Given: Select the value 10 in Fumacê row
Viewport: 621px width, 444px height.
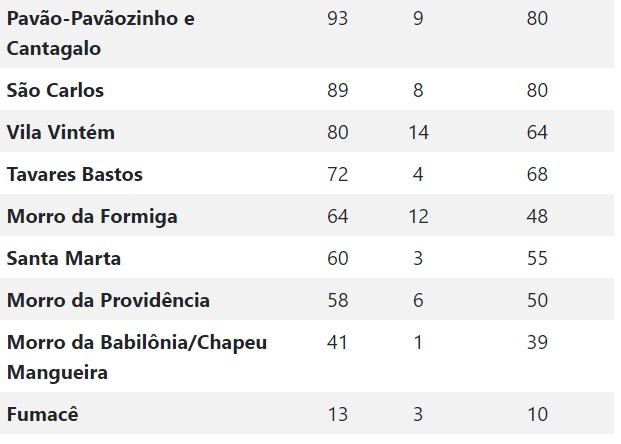Looking at the screenshot, I should coord(537,414).
